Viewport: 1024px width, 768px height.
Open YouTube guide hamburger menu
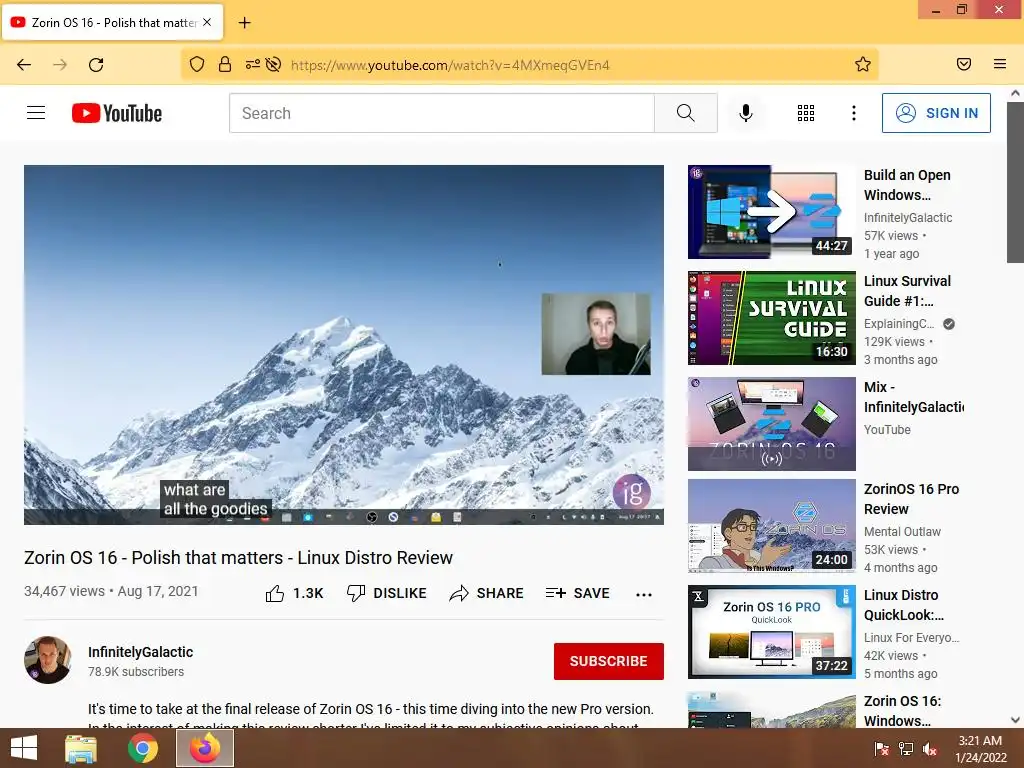pyautogui.click(x=36, y=113)
